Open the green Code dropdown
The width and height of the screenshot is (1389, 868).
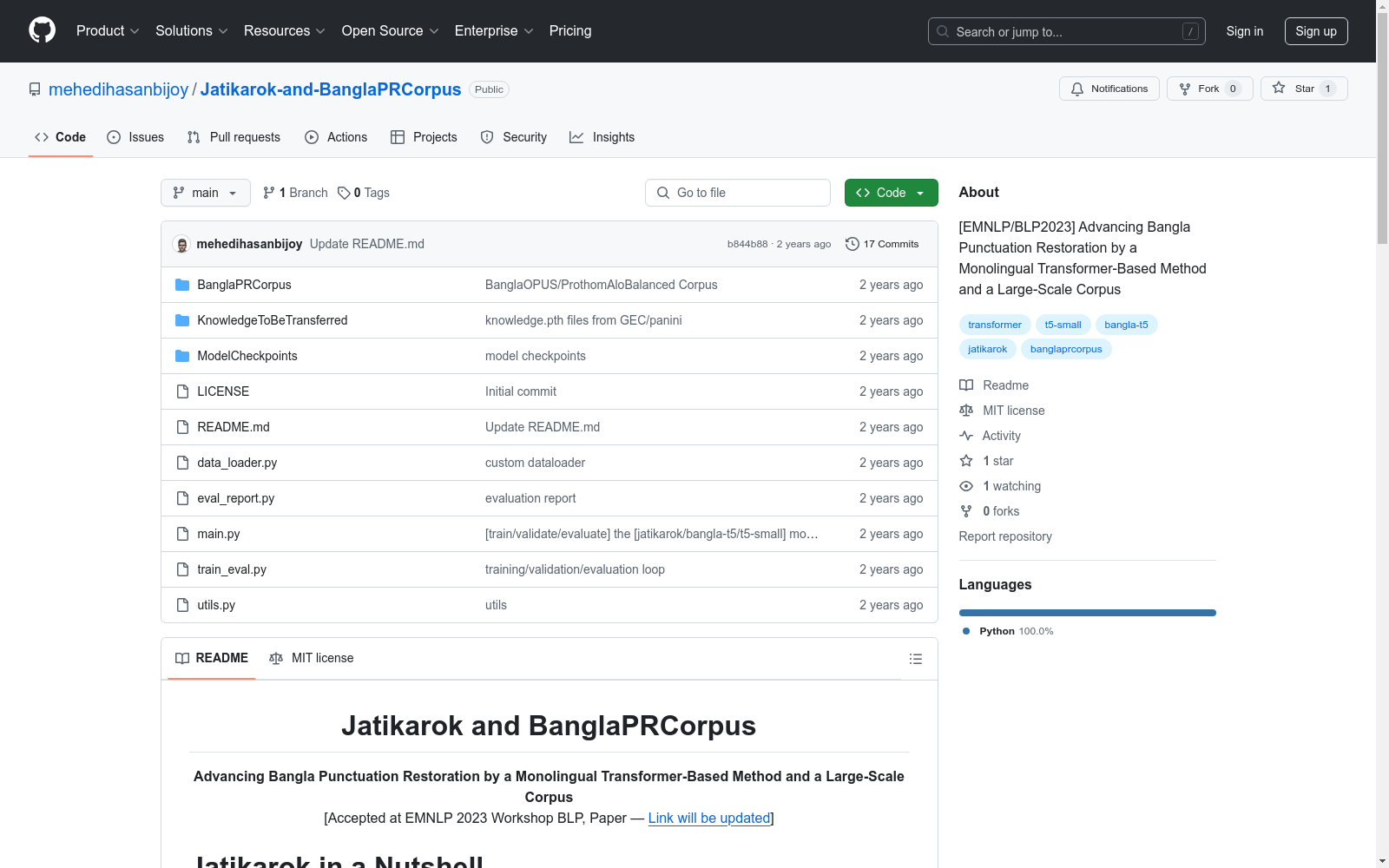[x=891, y=193]
